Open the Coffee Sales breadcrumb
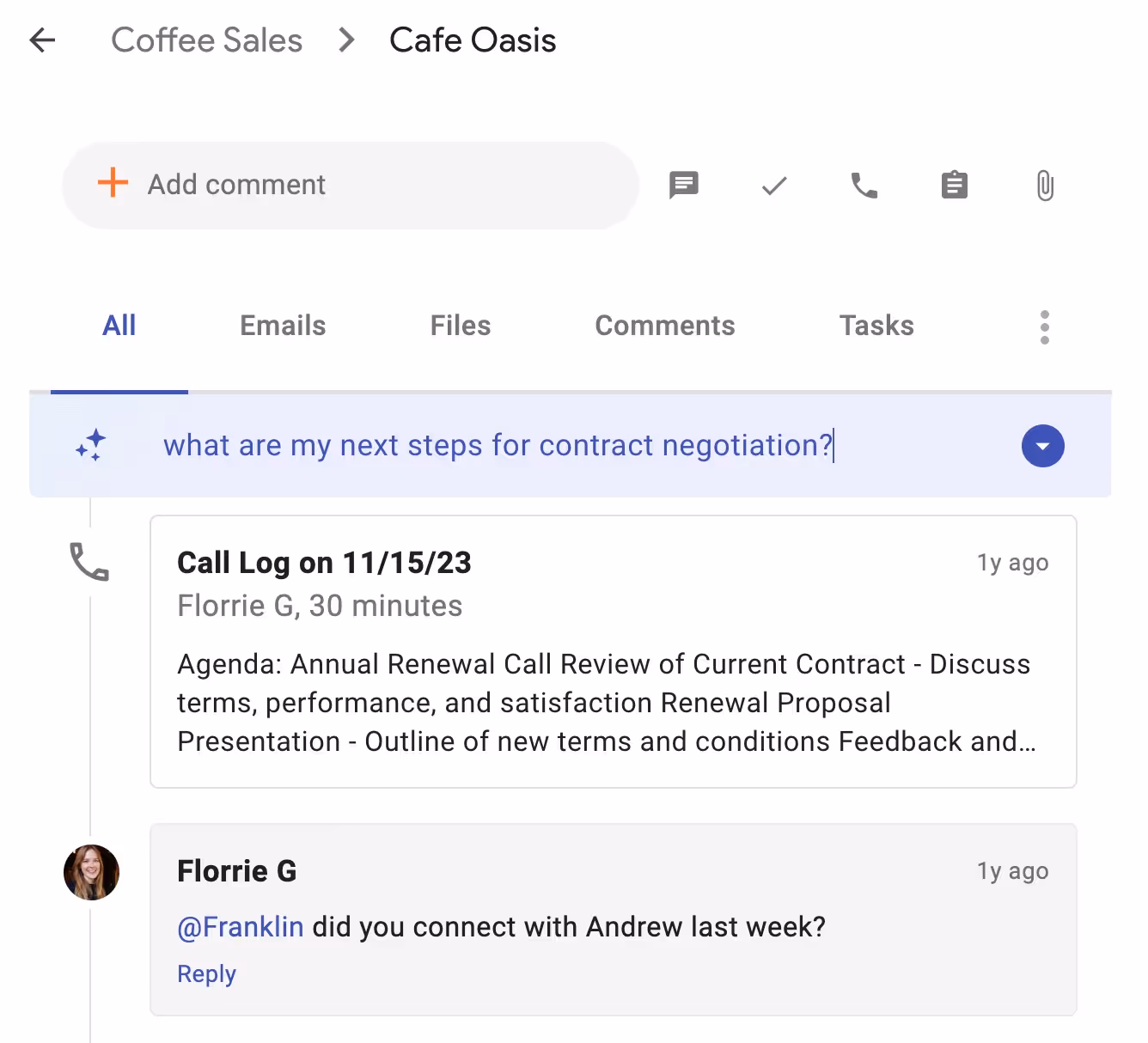This screenshot has height=1043, width=1148. [206, 40]
